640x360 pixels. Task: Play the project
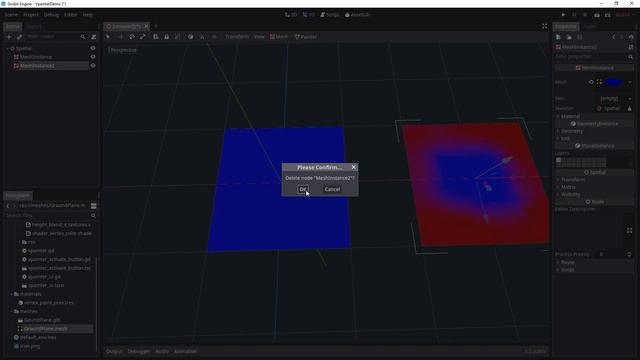563,14
